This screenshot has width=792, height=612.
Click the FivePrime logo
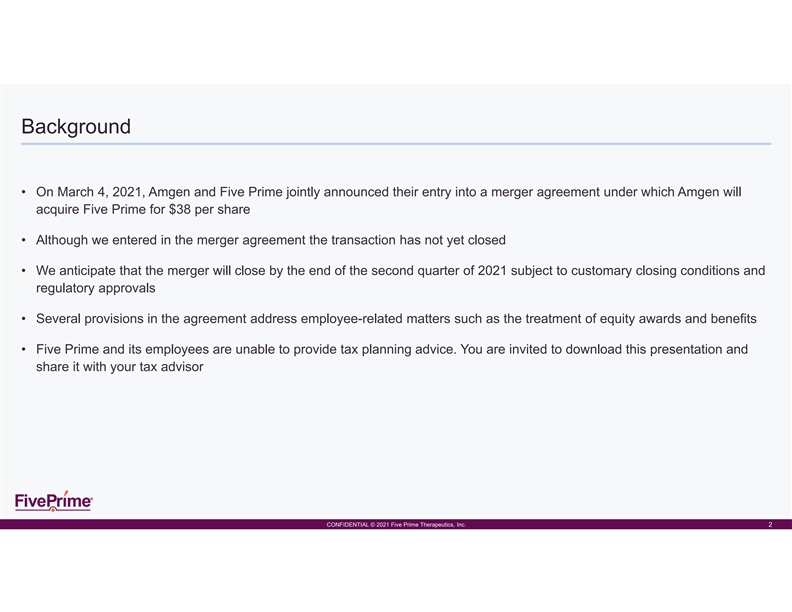[x=54, y=500]
